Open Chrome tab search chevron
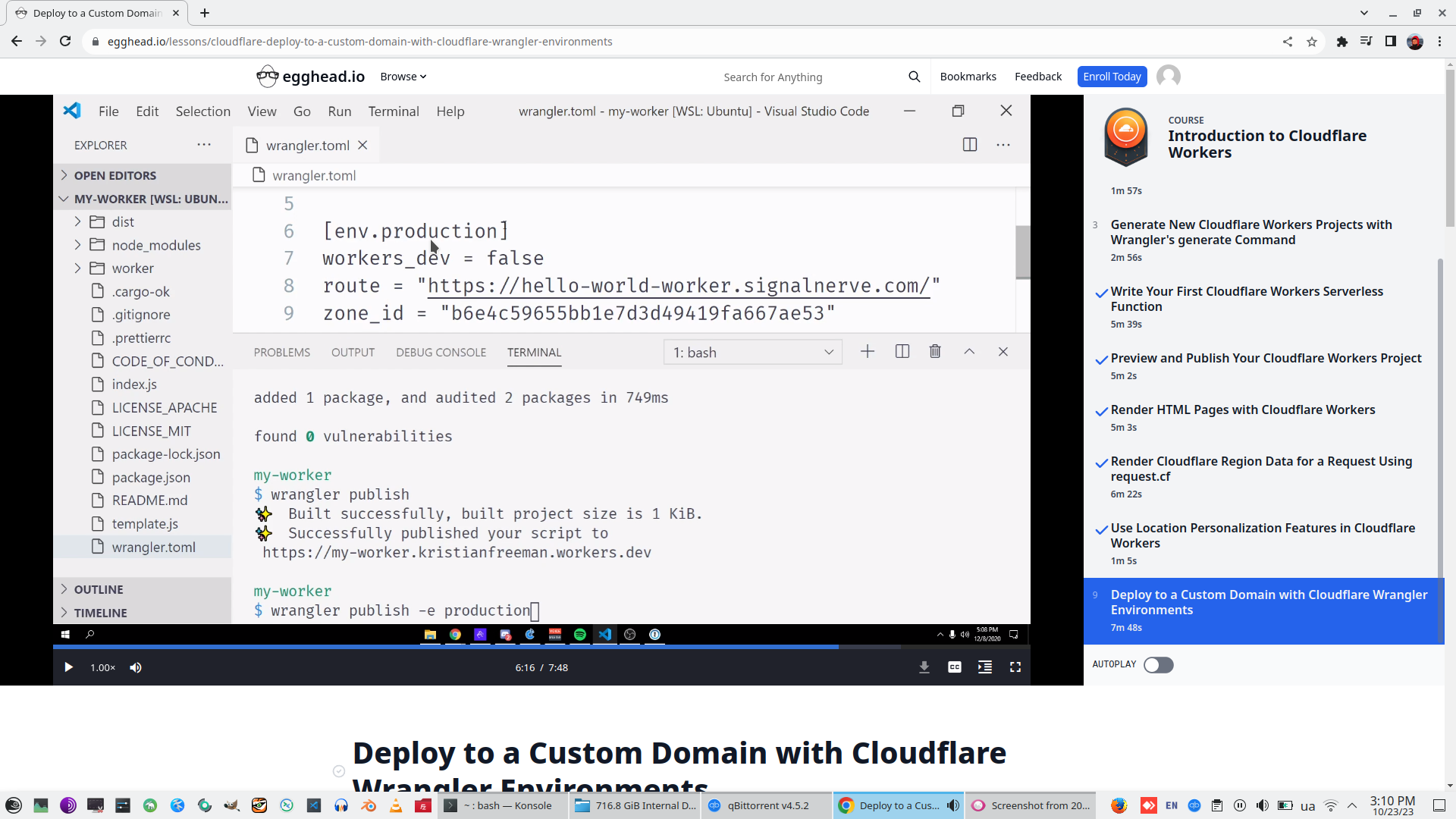Viewport: 1456px width, 819px height. [x=1364, y=13]
